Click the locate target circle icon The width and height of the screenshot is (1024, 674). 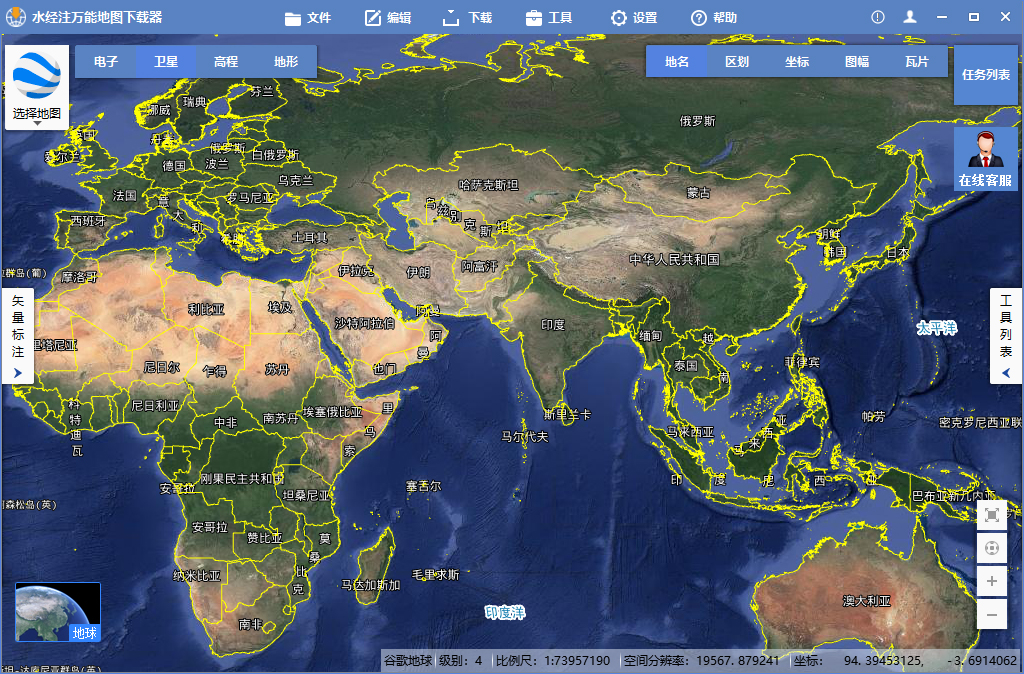[x=991, y=548]
